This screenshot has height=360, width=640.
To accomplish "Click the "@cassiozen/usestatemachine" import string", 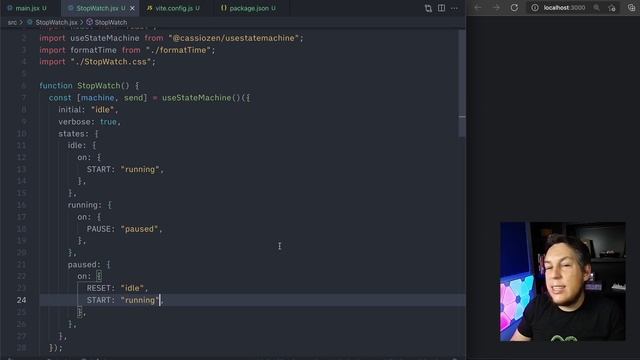I will click(x=234, y=38).
